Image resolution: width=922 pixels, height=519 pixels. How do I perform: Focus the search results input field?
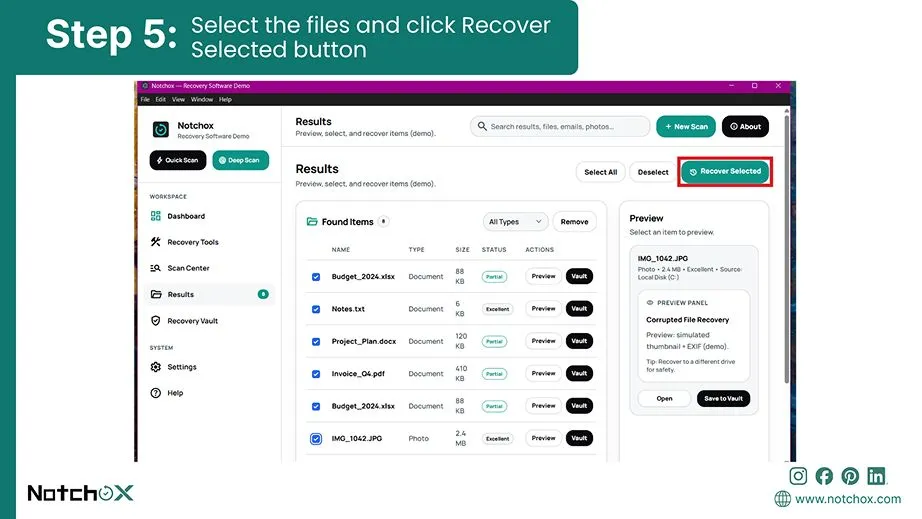(560, 126)
